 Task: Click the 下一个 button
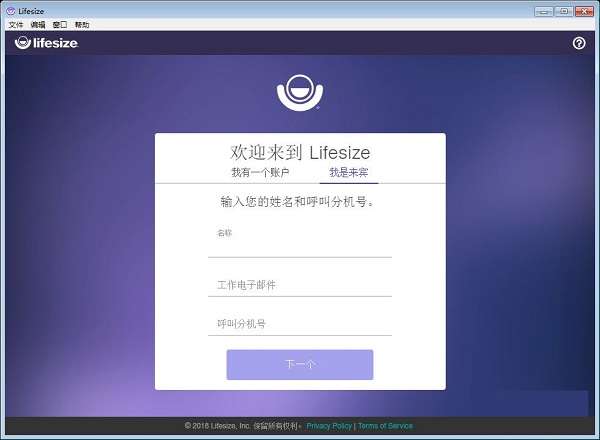coord(300,365)
